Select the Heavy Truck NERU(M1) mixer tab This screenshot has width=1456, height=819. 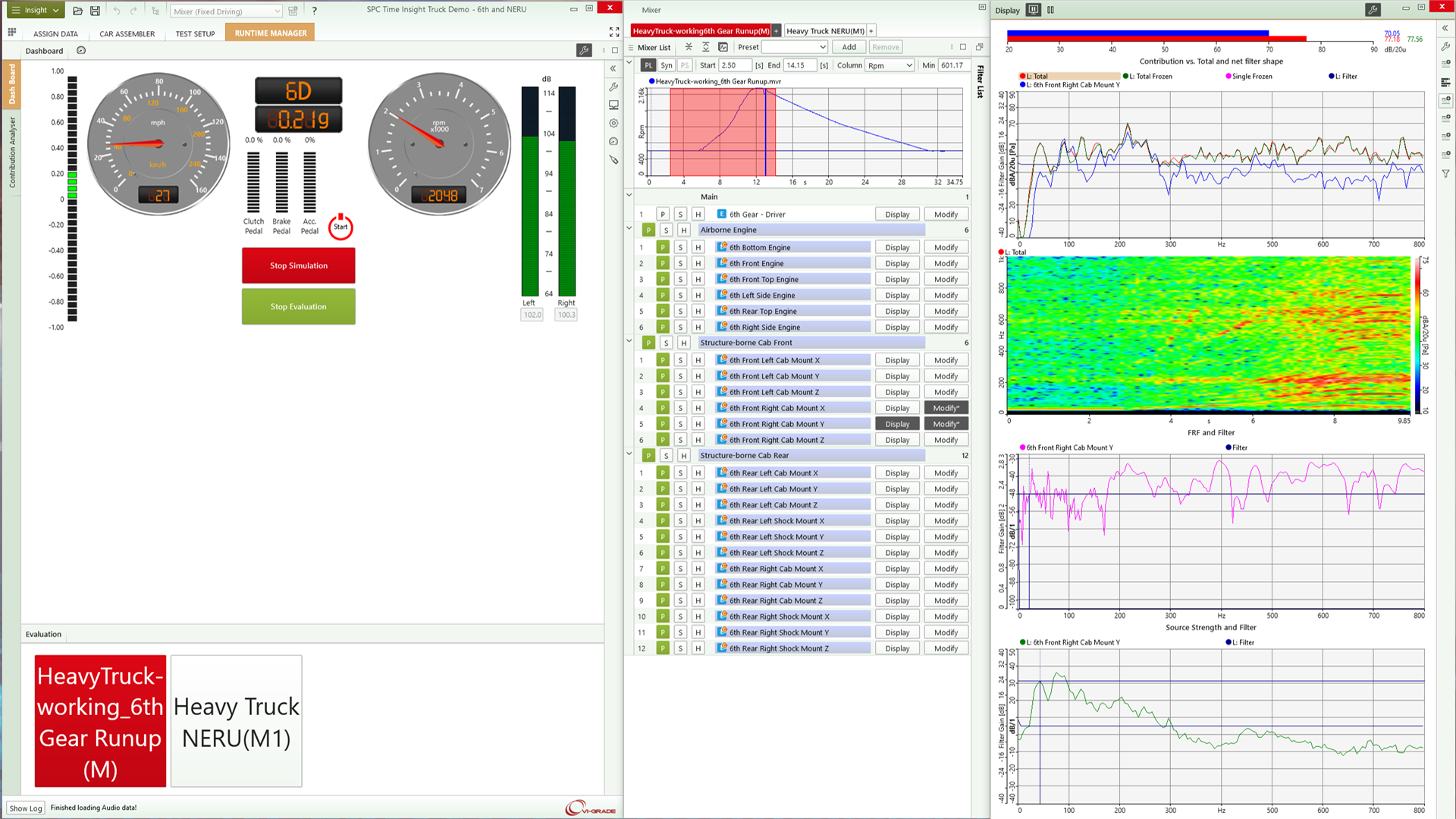point(825,31)
